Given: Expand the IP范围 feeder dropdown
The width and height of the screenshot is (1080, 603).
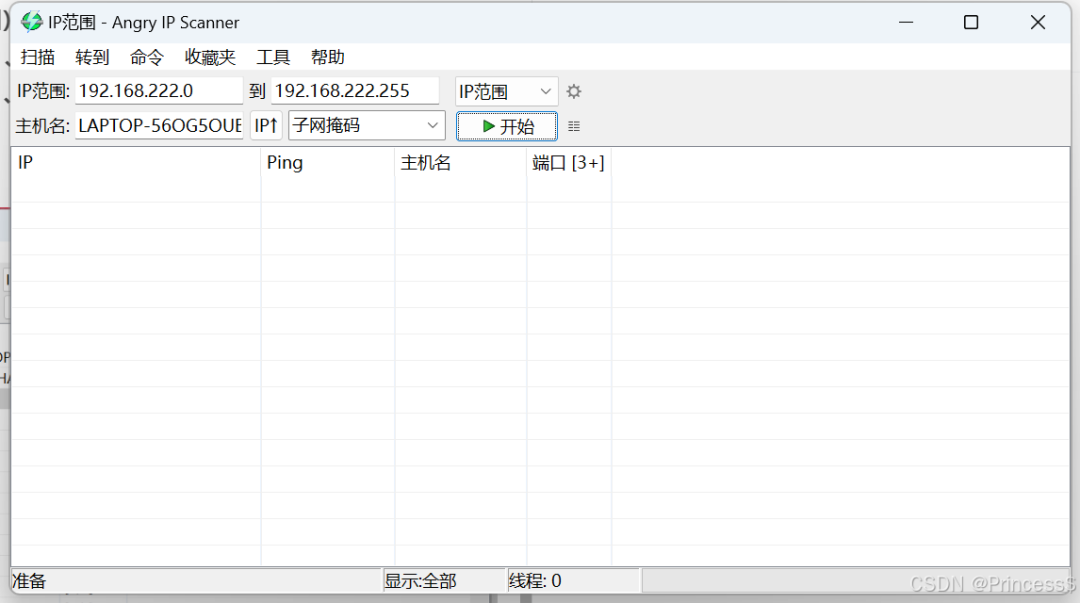Looking at the screenshot, I should click(506, 91).
